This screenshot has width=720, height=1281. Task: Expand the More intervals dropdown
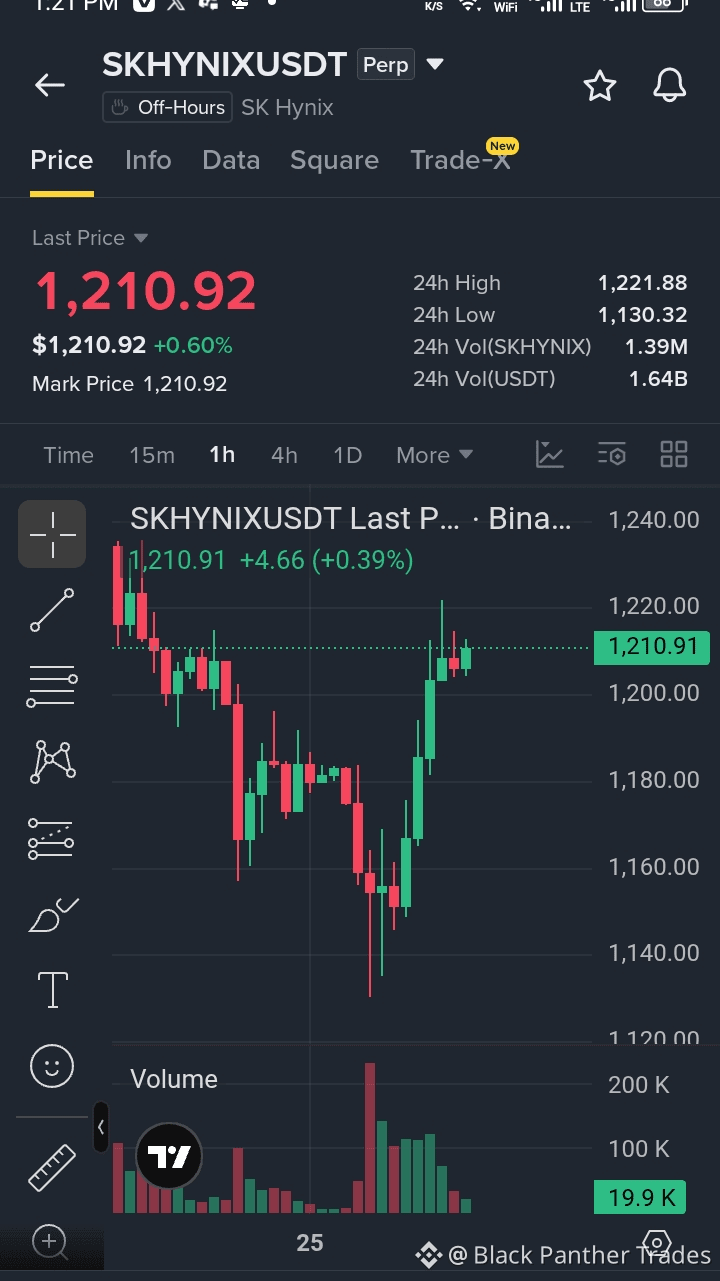coord(434,455)
